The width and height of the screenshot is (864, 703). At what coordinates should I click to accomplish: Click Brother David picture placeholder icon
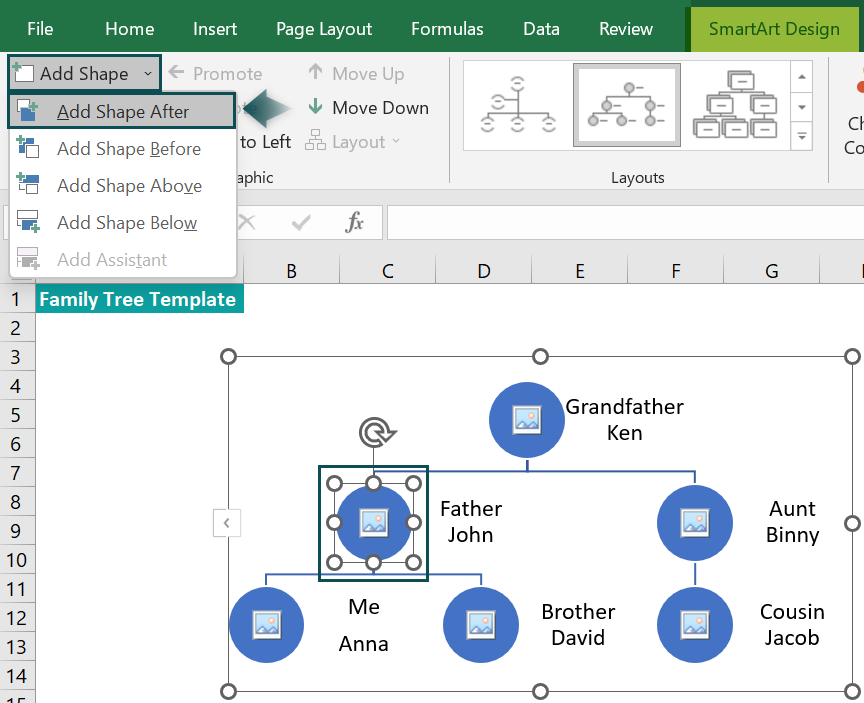481,625
